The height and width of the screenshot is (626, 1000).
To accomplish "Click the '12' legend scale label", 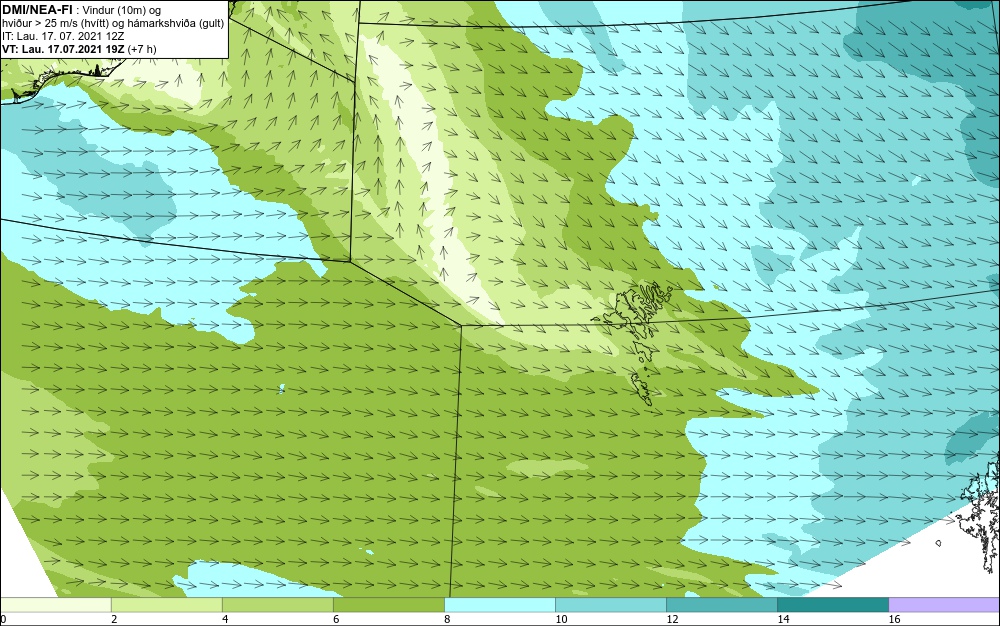I will tap(672, 619).
